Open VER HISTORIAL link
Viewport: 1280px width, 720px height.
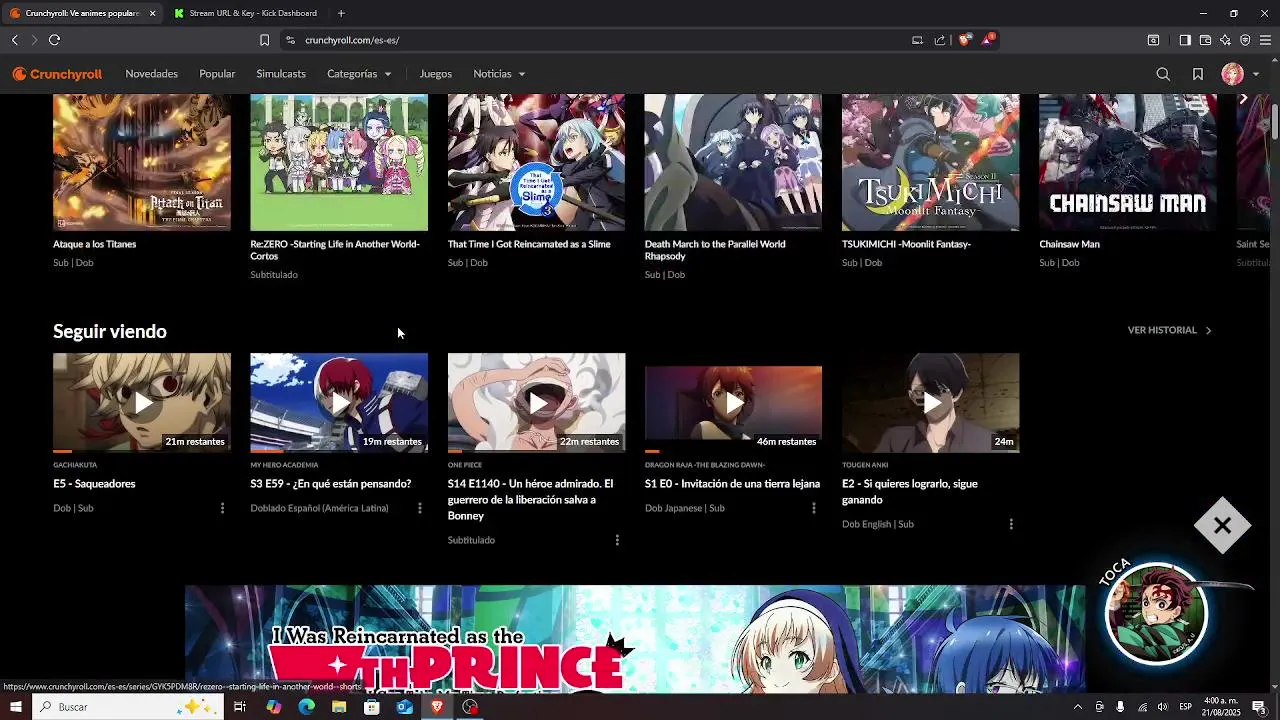[1169, 330]
